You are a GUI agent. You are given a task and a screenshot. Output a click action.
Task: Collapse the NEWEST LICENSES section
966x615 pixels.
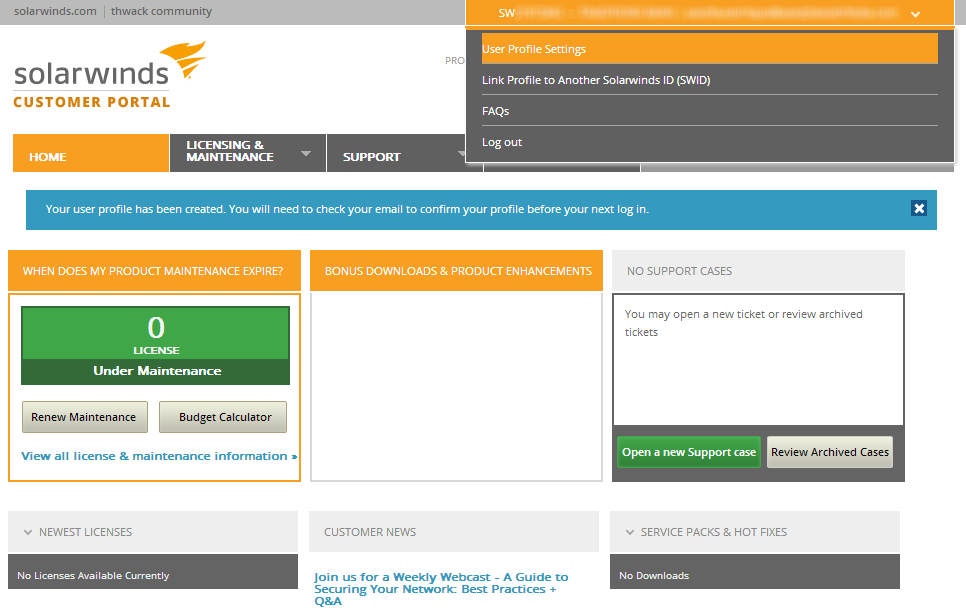(25, 532)
